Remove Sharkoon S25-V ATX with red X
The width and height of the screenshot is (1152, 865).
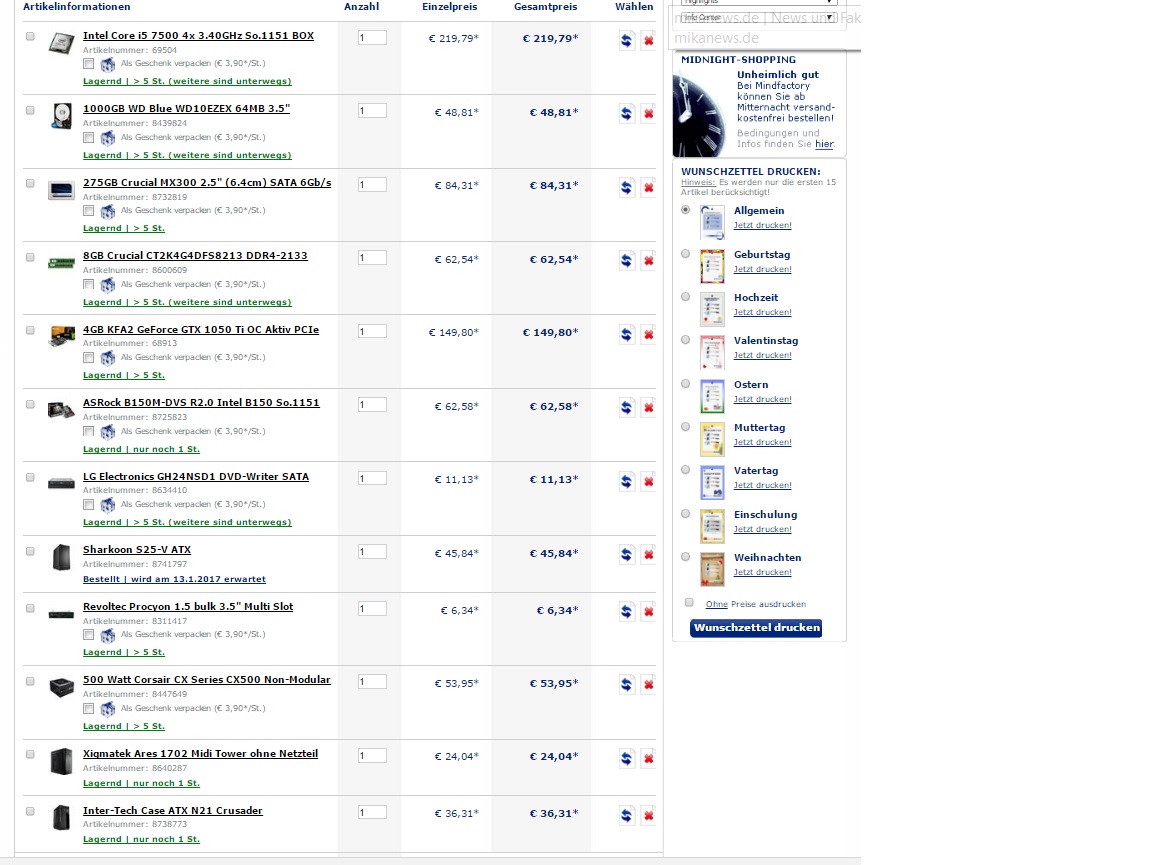pos(649,554)
